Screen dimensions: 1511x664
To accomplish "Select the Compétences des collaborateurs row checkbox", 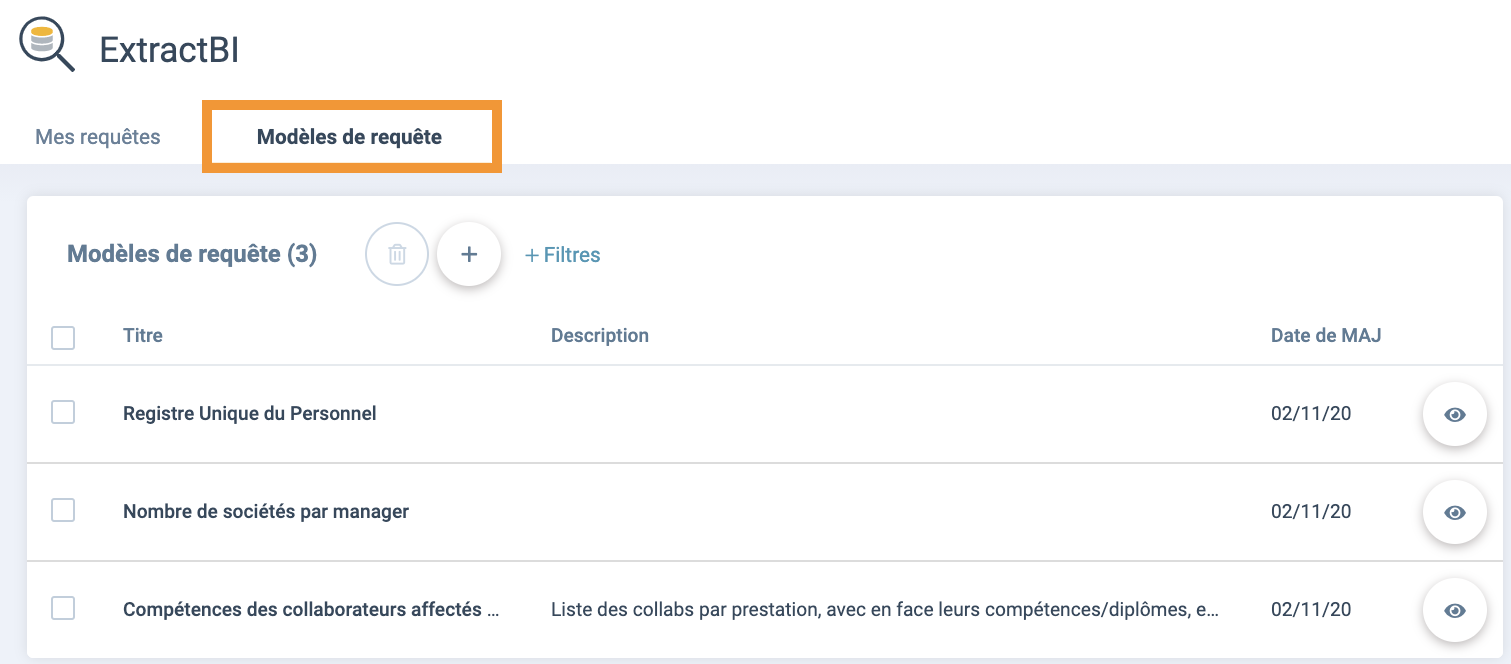I will coord(63,608).
